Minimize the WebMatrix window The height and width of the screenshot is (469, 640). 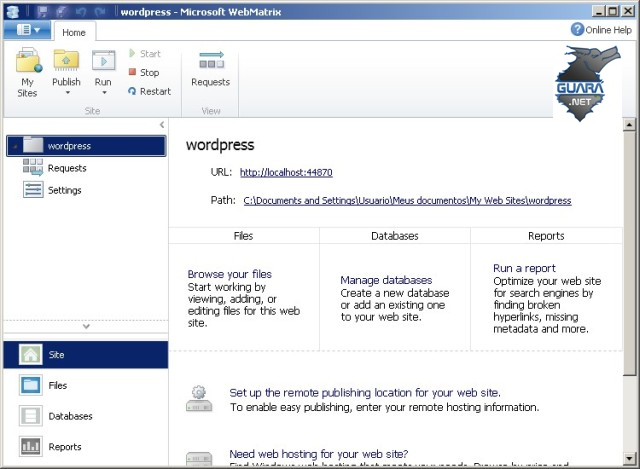click(598, 11)
